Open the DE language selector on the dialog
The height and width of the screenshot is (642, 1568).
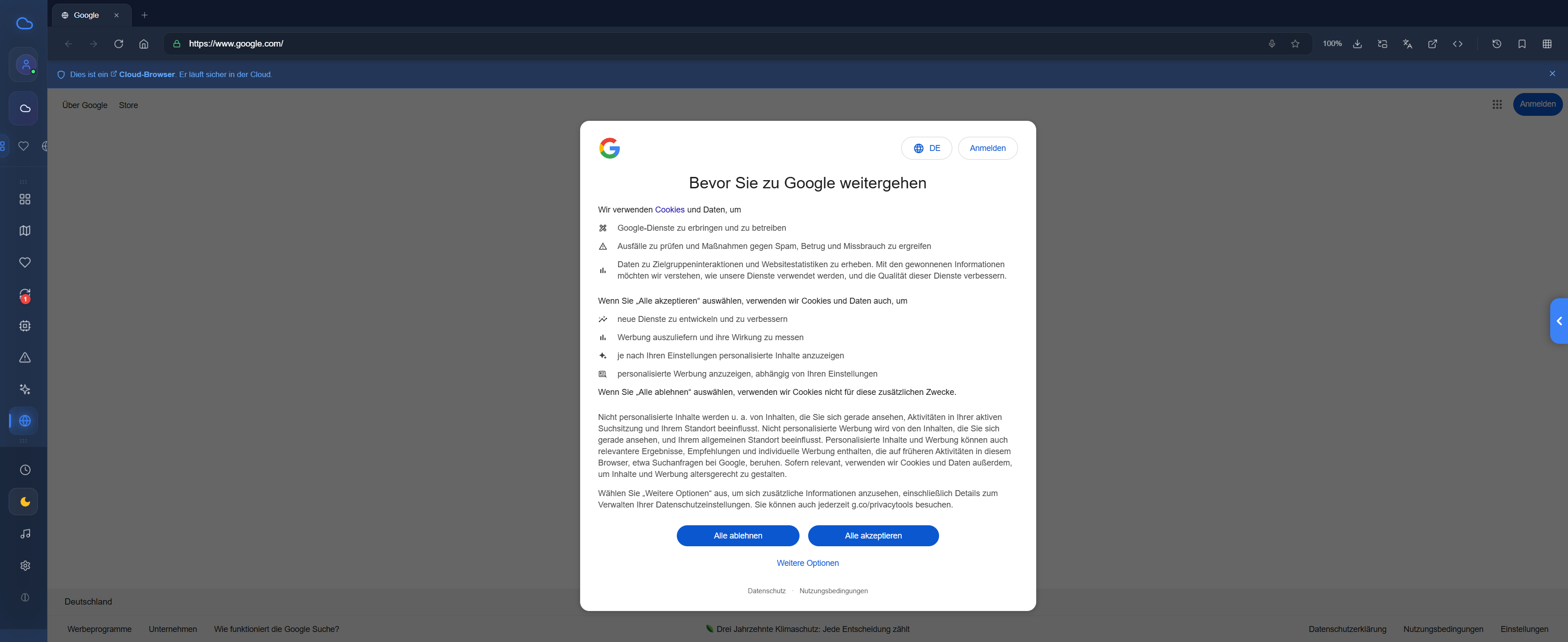[x=926, y=148]
